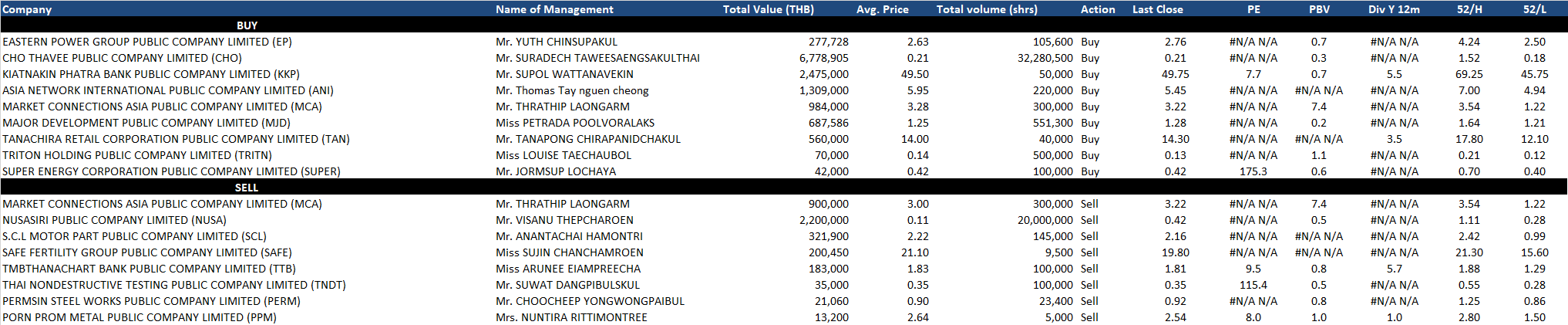Viewport: 1568px width, 325px height.
Task: Select 52/L value 45.75 cell
Action: (1534, 74)
